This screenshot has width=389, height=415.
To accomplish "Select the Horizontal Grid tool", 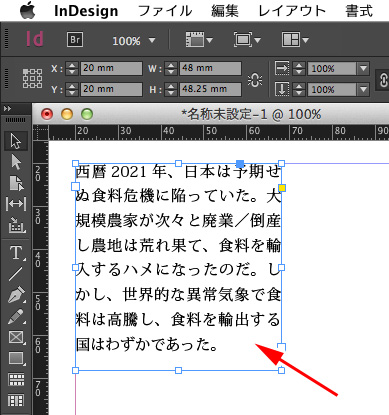I will (16, 379).
